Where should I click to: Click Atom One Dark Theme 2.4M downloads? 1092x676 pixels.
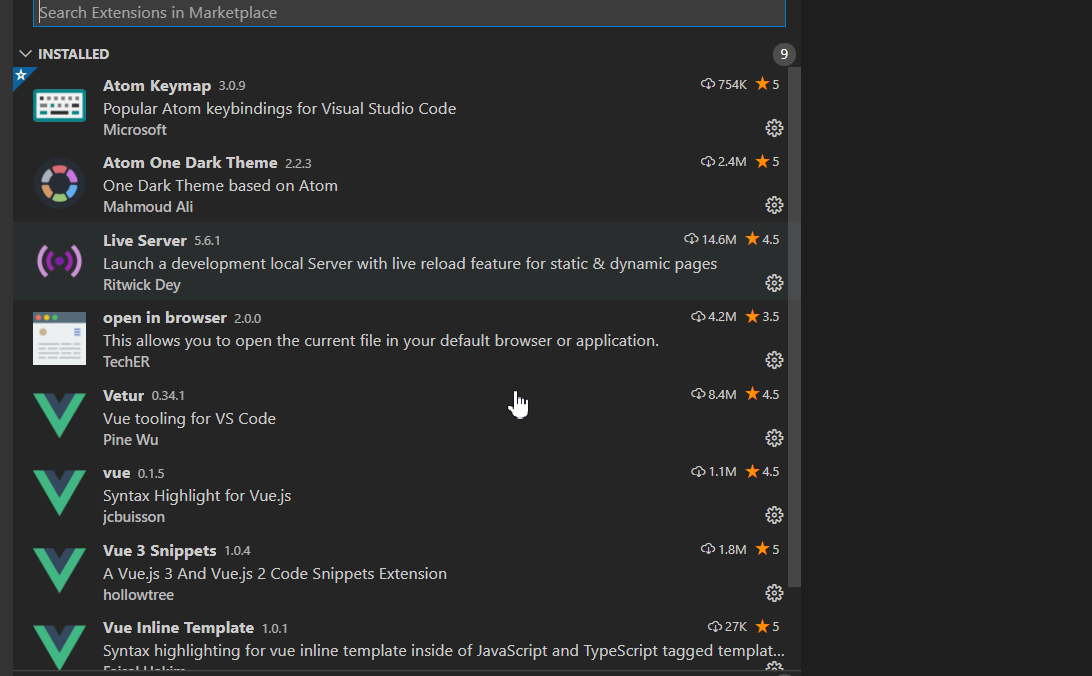pos(724,162)
